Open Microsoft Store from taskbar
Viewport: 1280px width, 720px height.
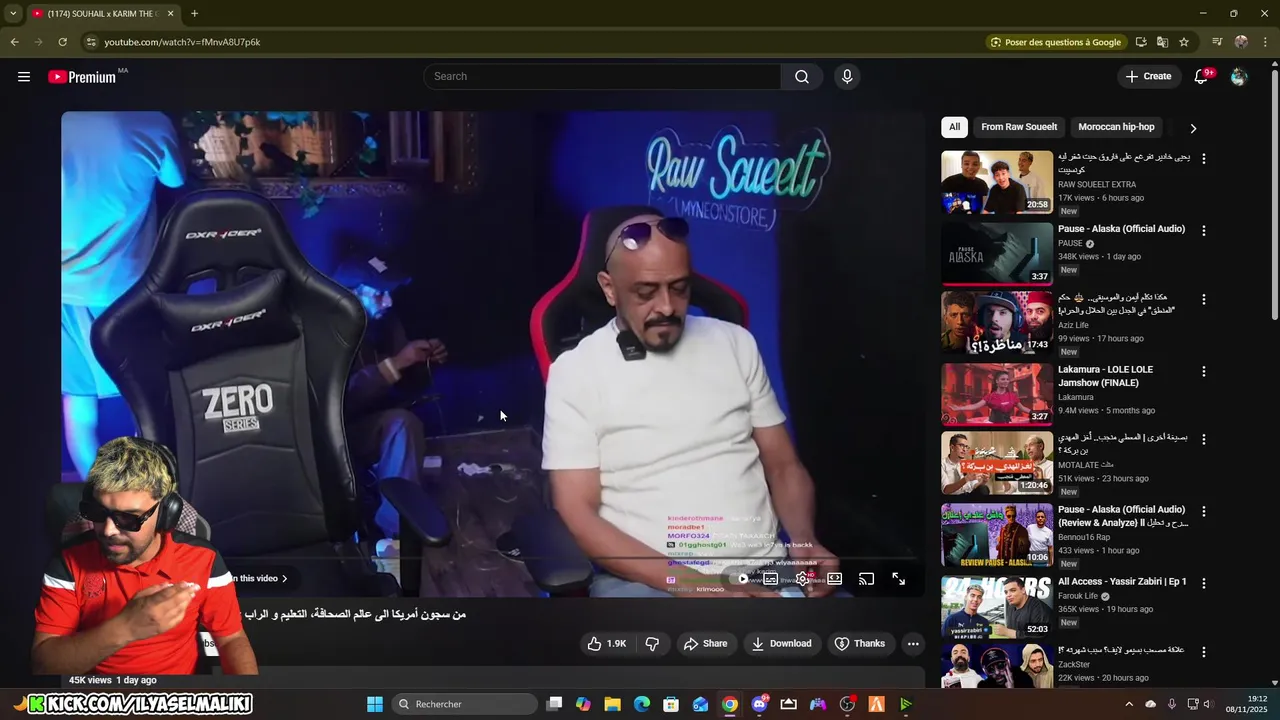[x=671, y=704]
